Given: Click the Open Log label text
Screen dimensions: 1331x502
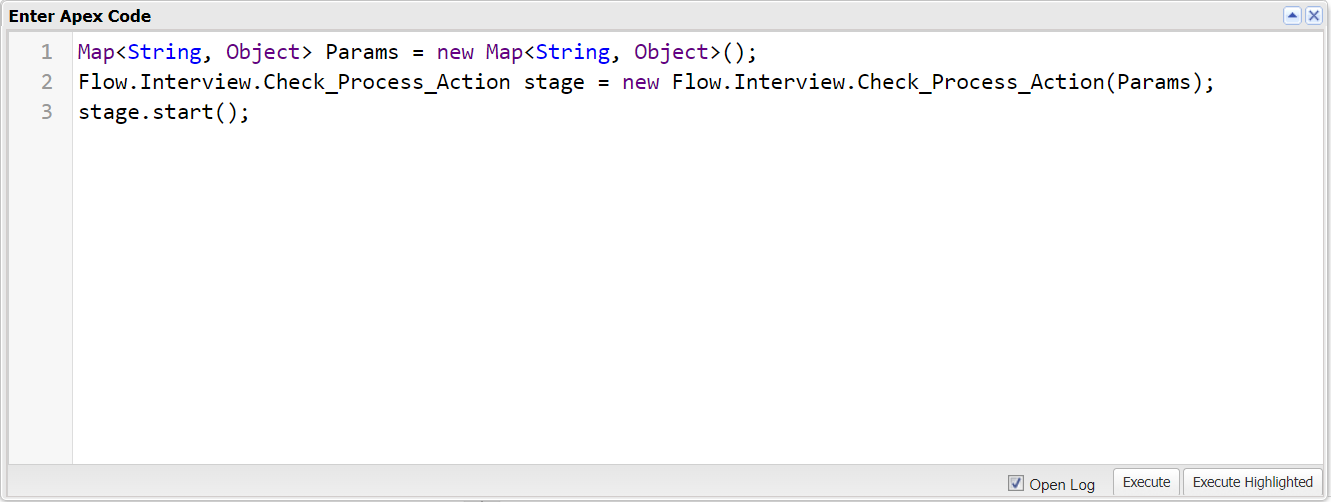Looking at the screenshot, I should point(1062,484).
